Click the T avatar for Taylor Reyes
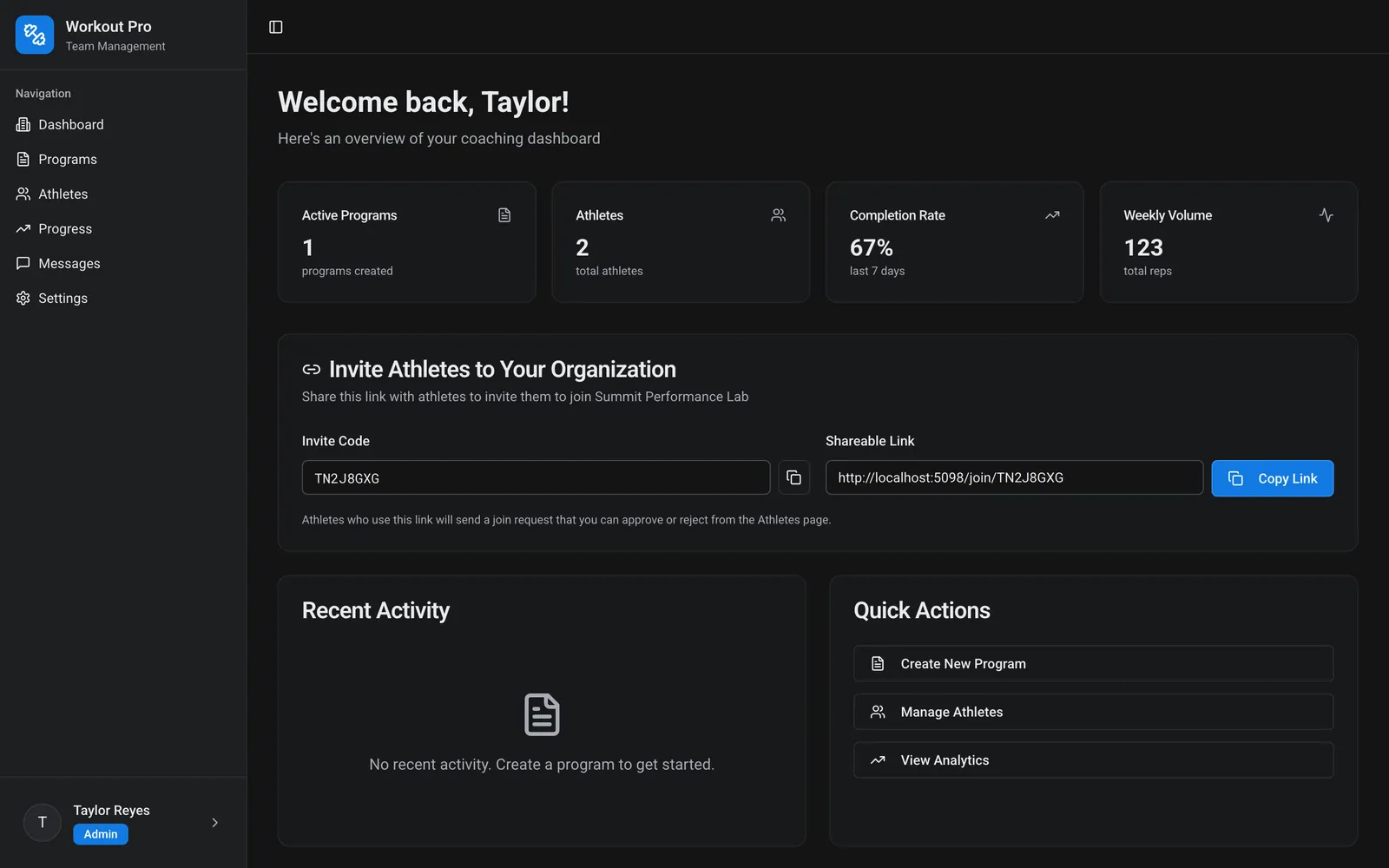 coord(42,822)
